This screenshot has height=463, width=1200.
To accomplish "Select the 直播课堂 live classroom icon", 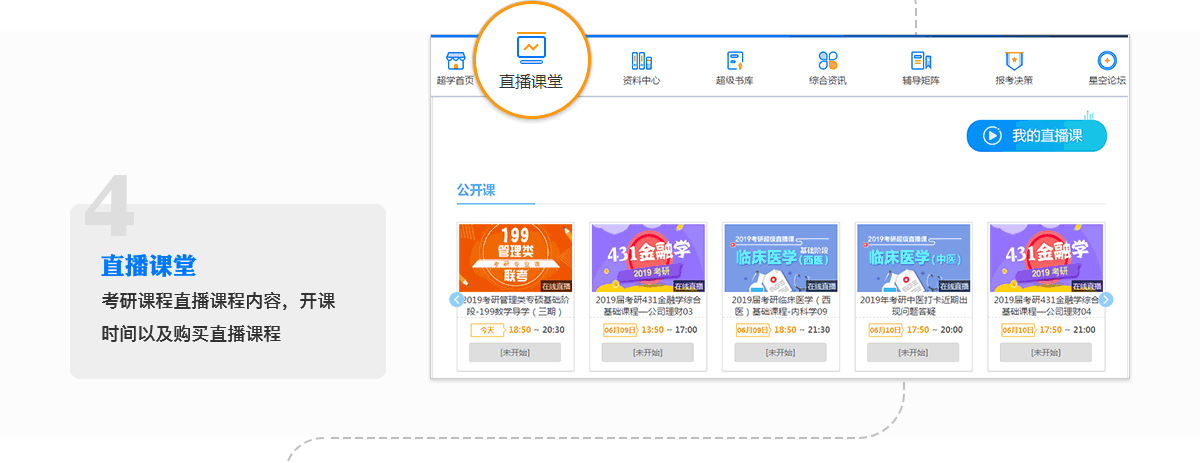I will click(531, 48).
